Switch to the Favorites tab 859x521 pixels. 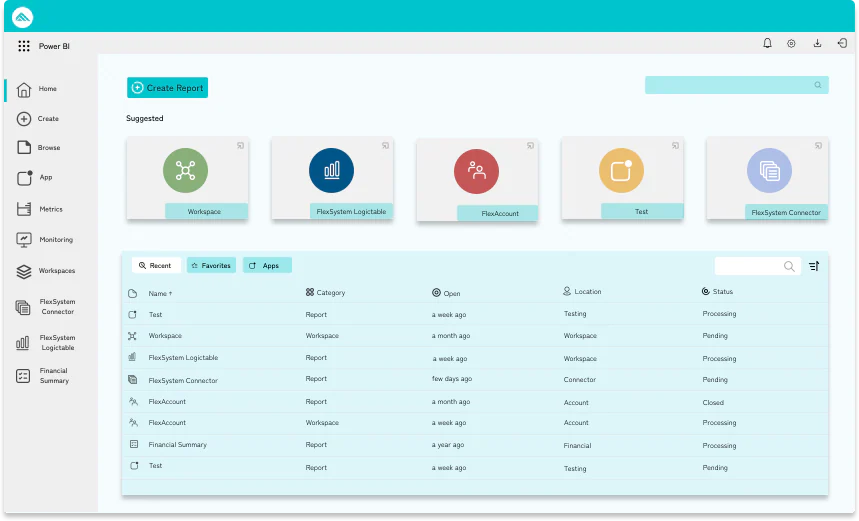pyautogui.click(x=211, y=266)
